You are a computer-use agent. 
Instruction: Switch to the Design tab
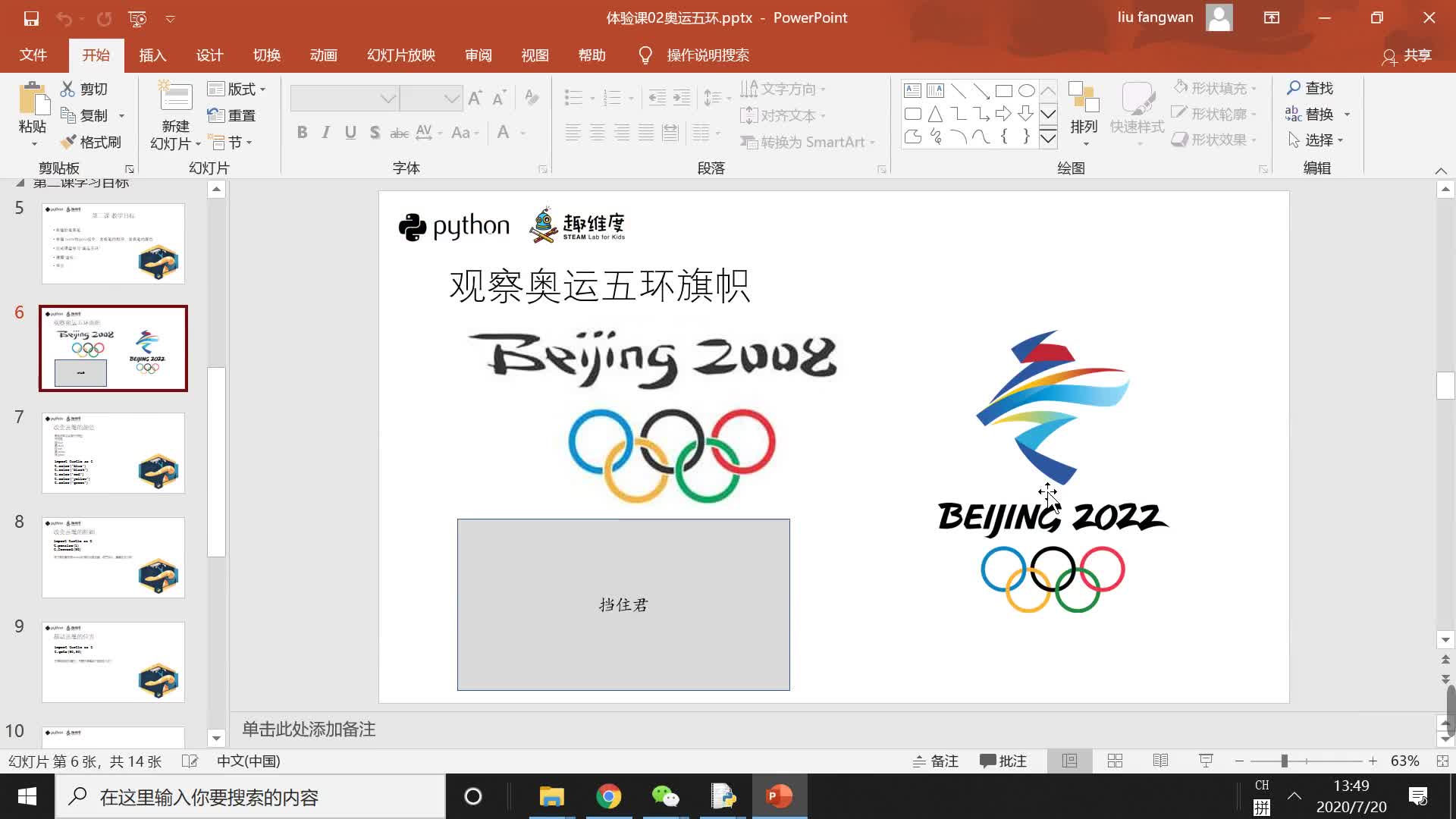pos(209,55)
